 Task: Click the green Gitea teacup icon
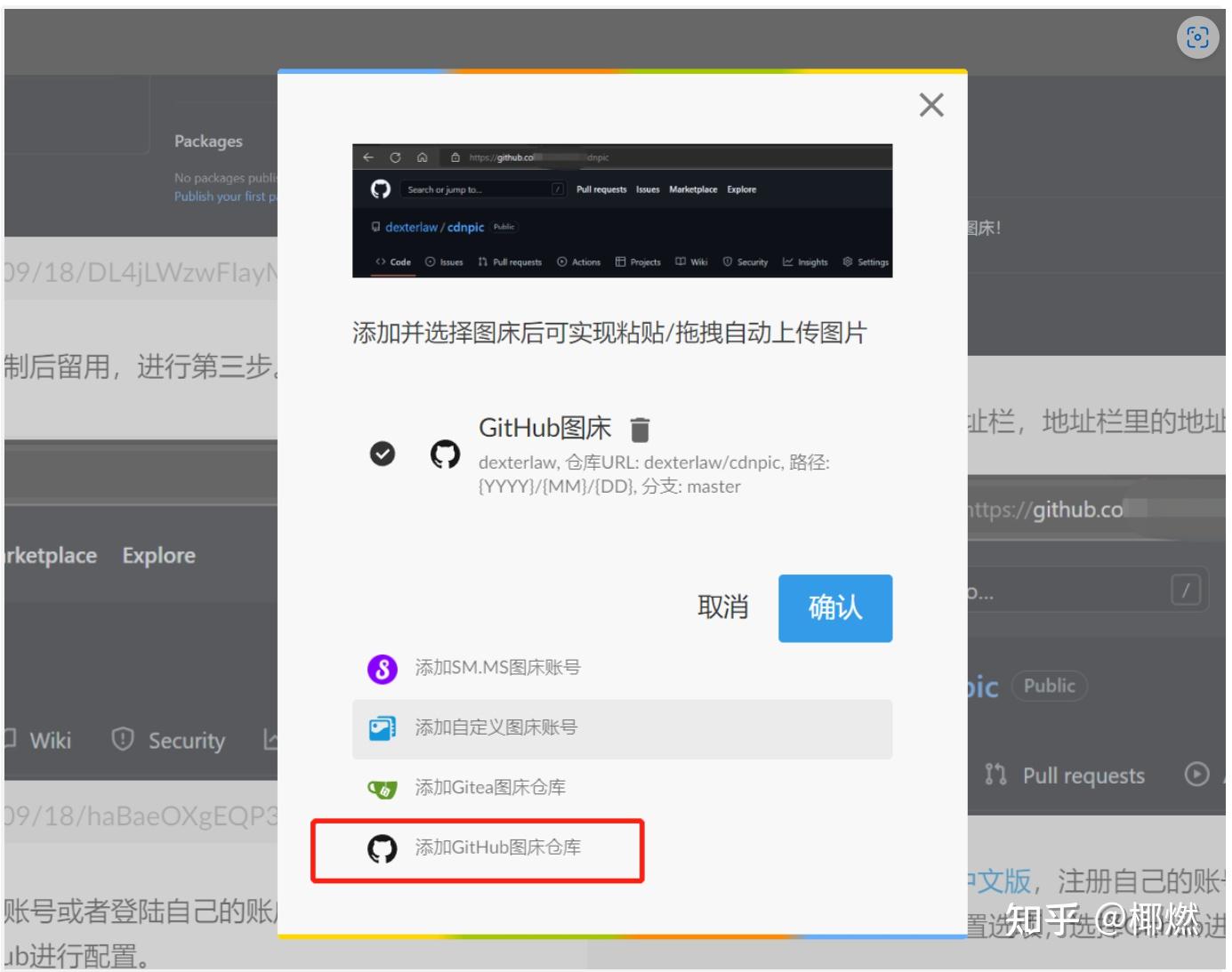383,788
